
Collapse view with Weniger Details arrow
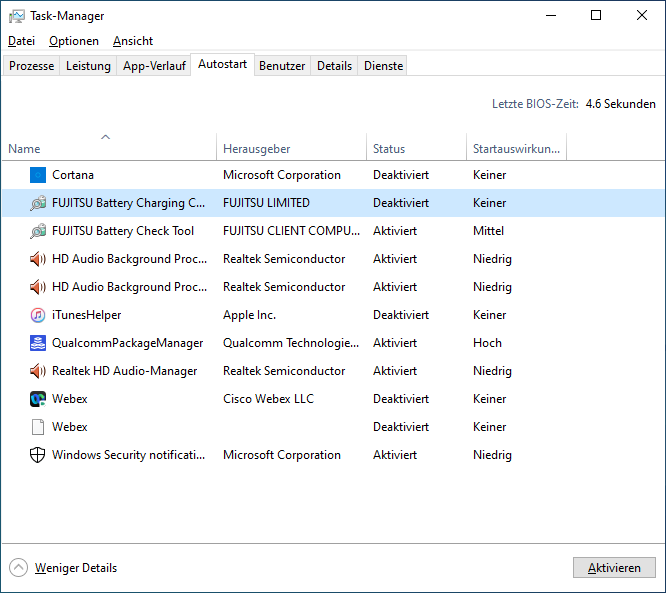point(18,568)
